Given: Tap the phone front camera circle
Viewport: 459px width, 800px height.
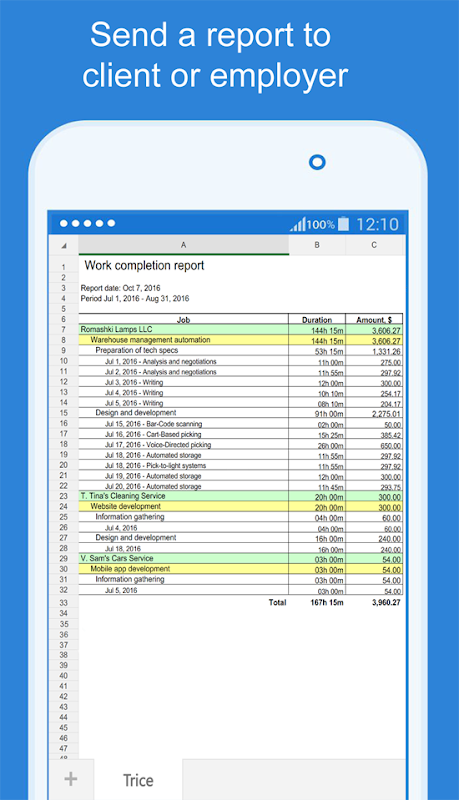Looking at the screenshot, I should (317, 162).
